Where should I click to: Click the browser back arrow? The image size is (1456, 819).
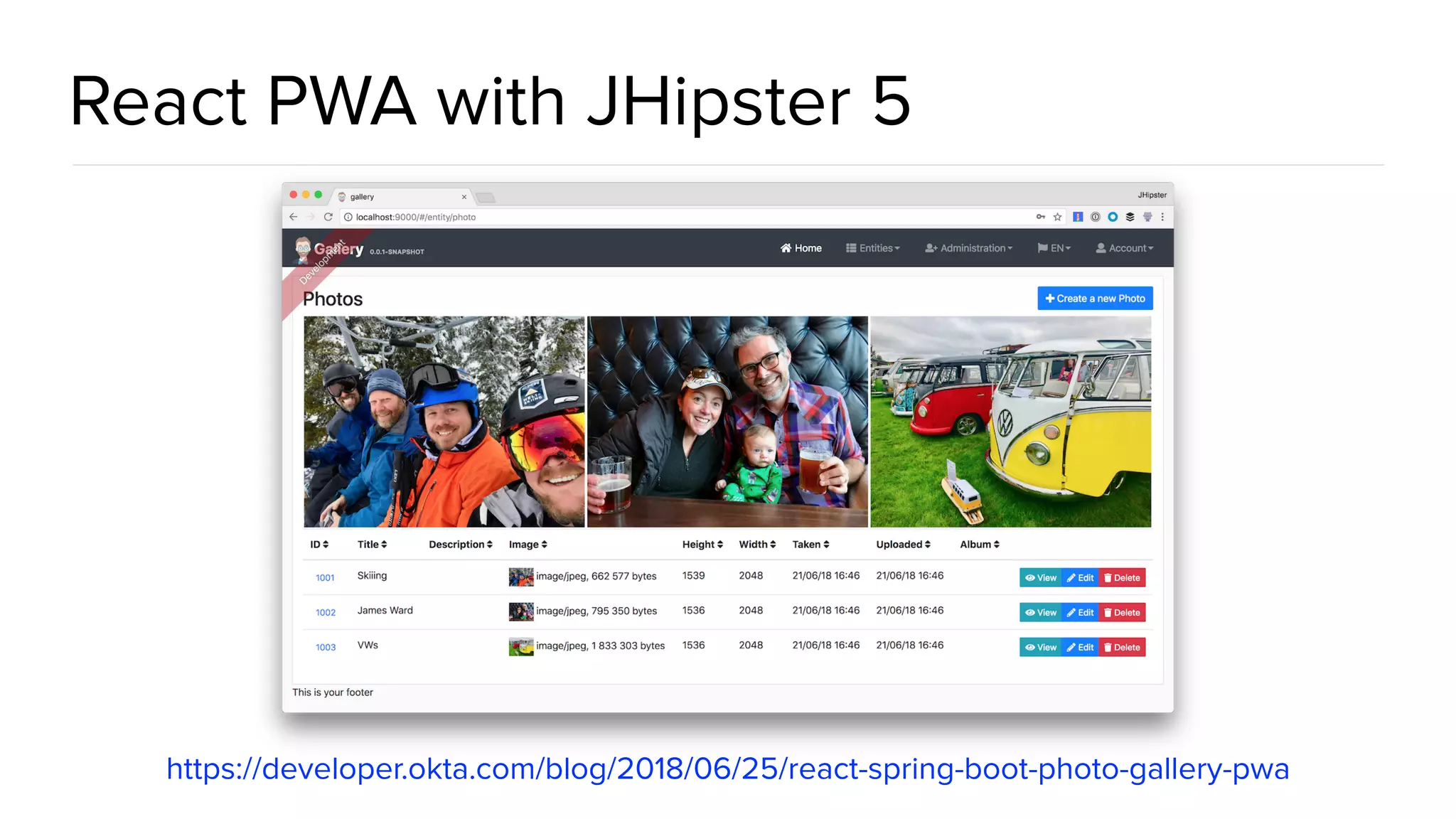tap(294, 217)
